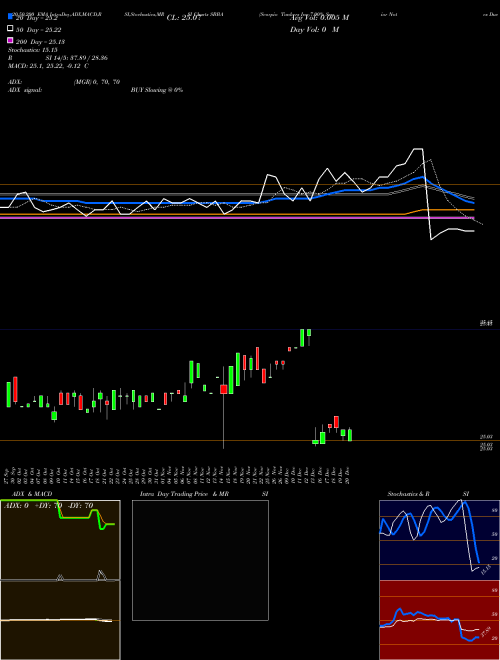Click the BUY Slowing @ 0% signal text

pyautogui.click(x=157, y=90)
